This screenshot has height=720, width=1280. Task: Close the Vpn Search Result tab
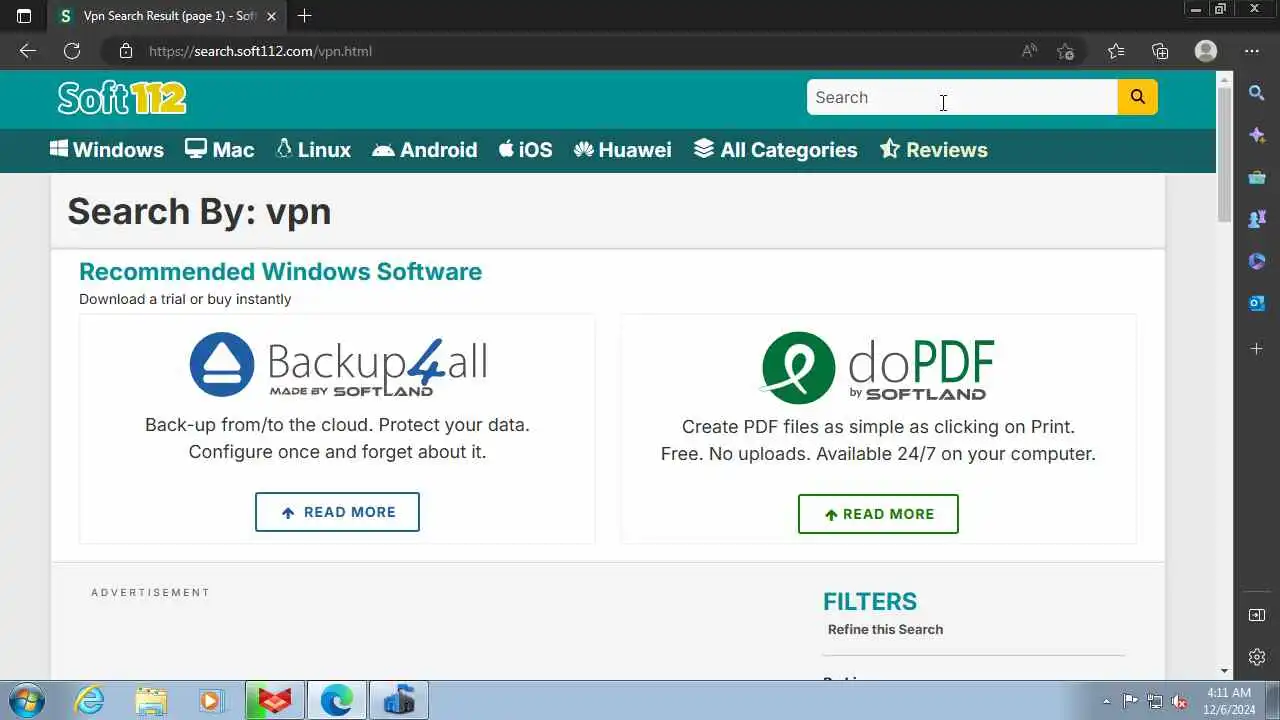click(271, 16)
